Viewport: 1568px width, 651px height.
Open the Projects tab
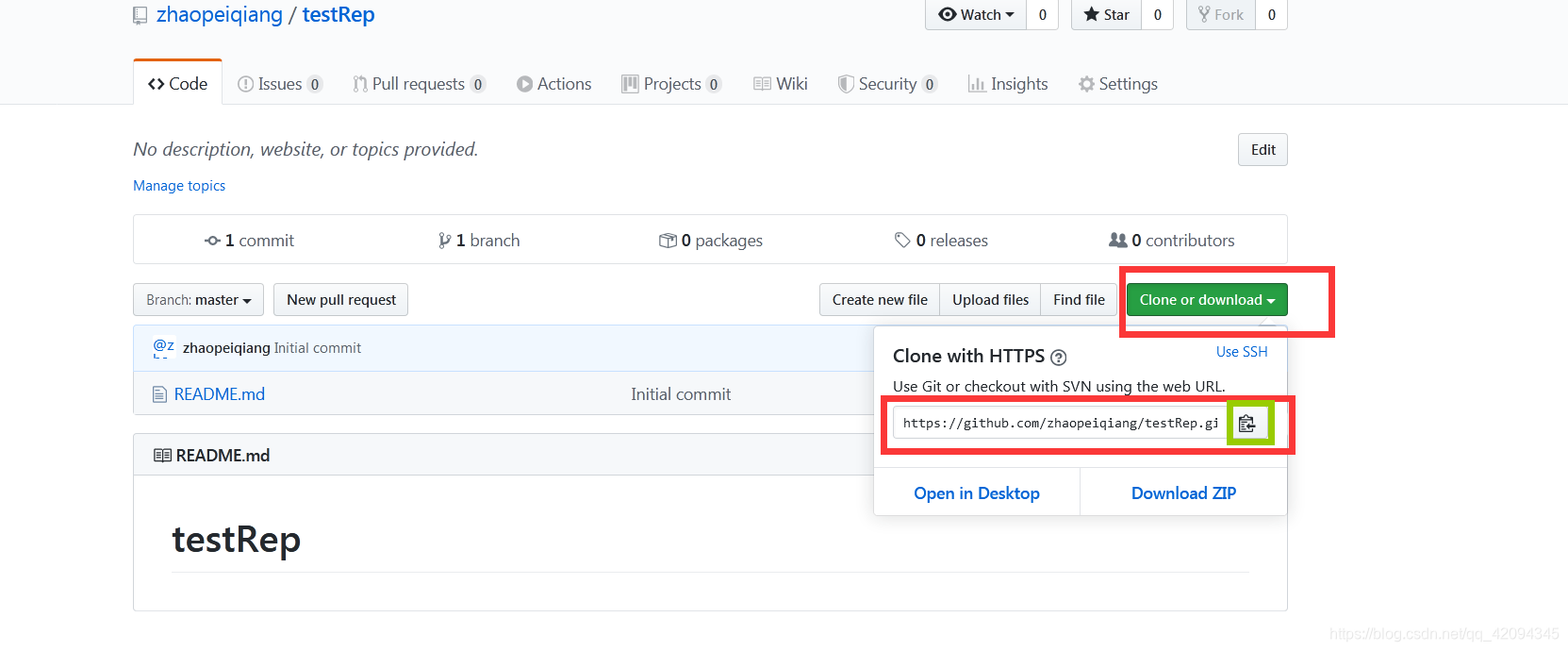(671, 84)
